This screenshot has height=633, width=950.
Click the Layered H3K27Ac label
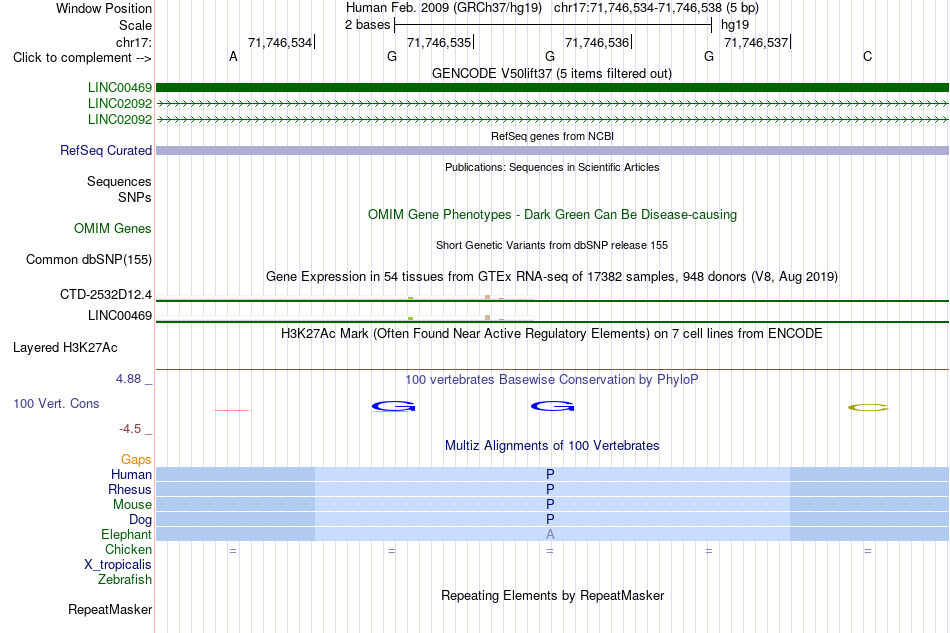pos(65,348)
